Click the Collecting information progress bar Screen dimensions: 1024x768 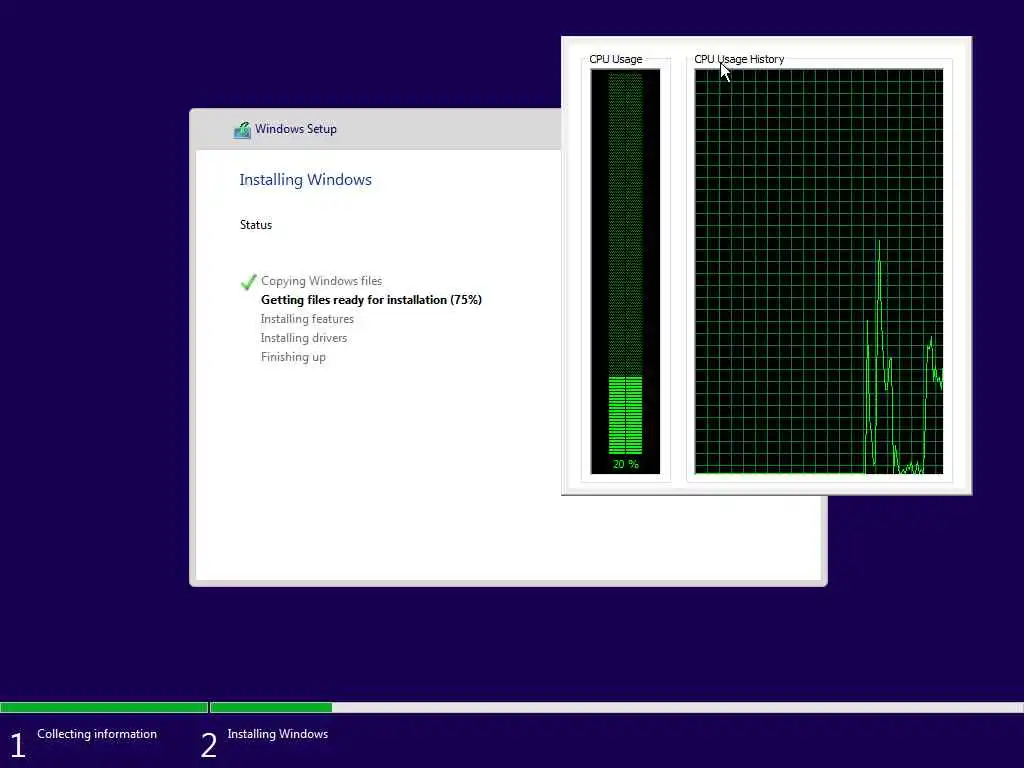(104, 707)
